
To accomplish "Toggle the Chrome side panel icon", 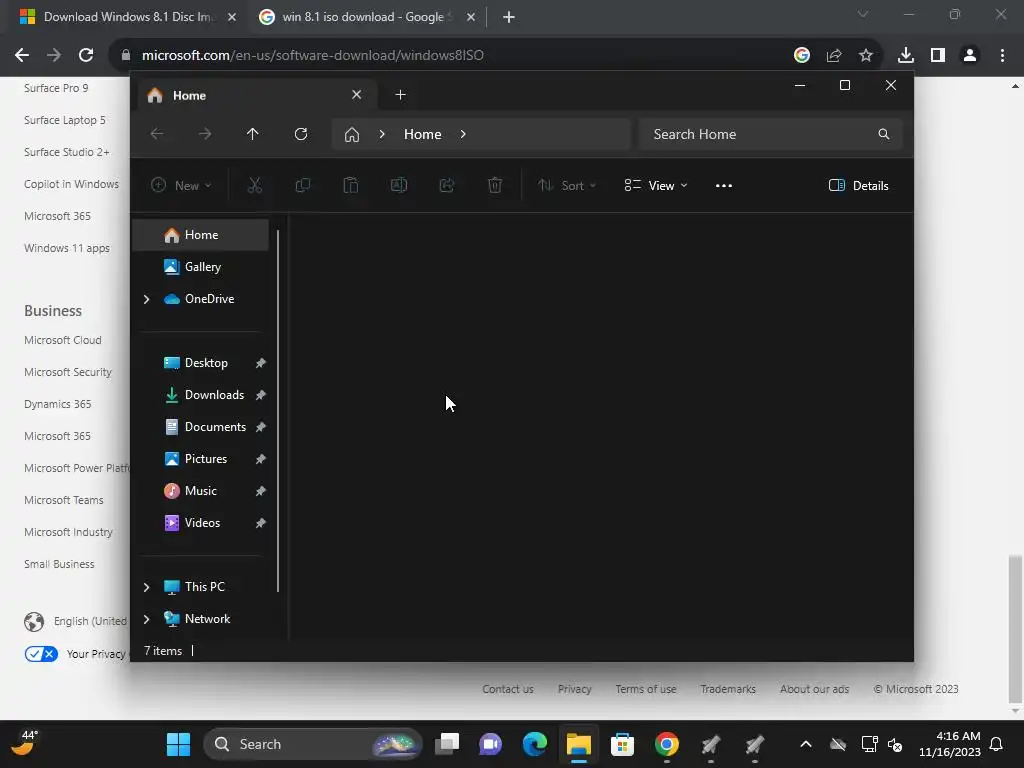I will (938, 56).
